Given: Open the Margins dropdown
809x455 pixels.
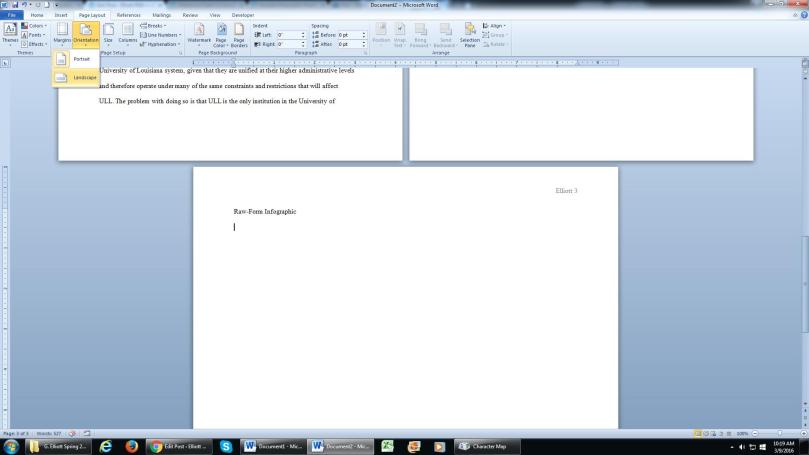Looking at the screenshot, I should 62,34.
